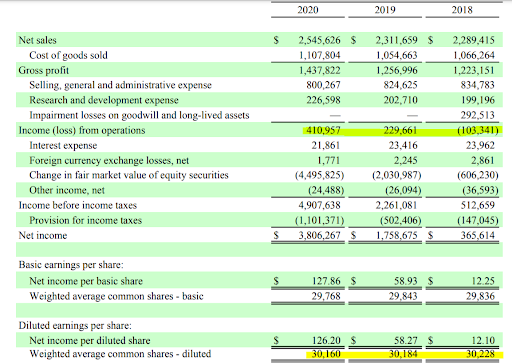Select interest expense value 23,962
The height and width of the screenshot is (364, 512).
[x=480, y=145]
